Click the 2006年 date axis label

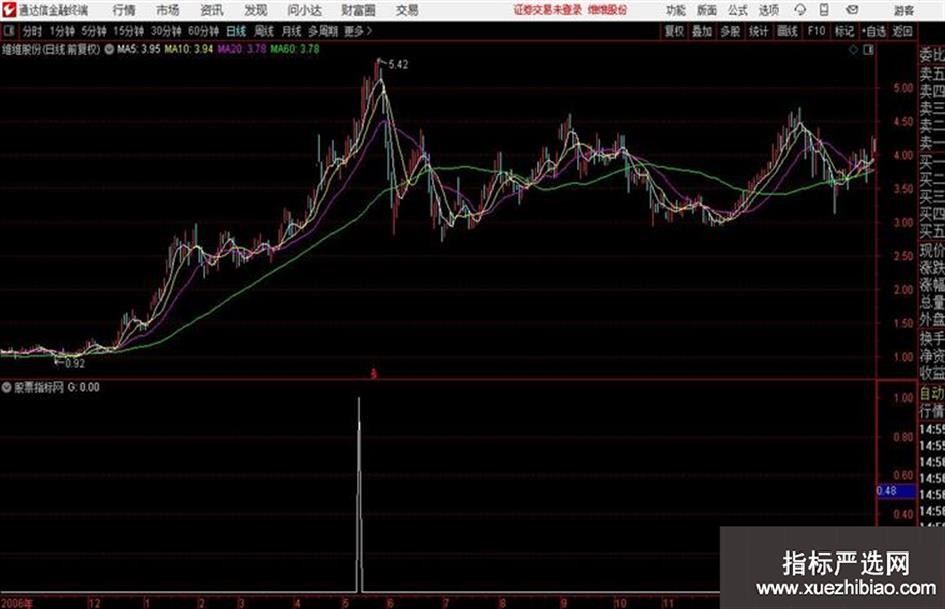coord(17,603)
